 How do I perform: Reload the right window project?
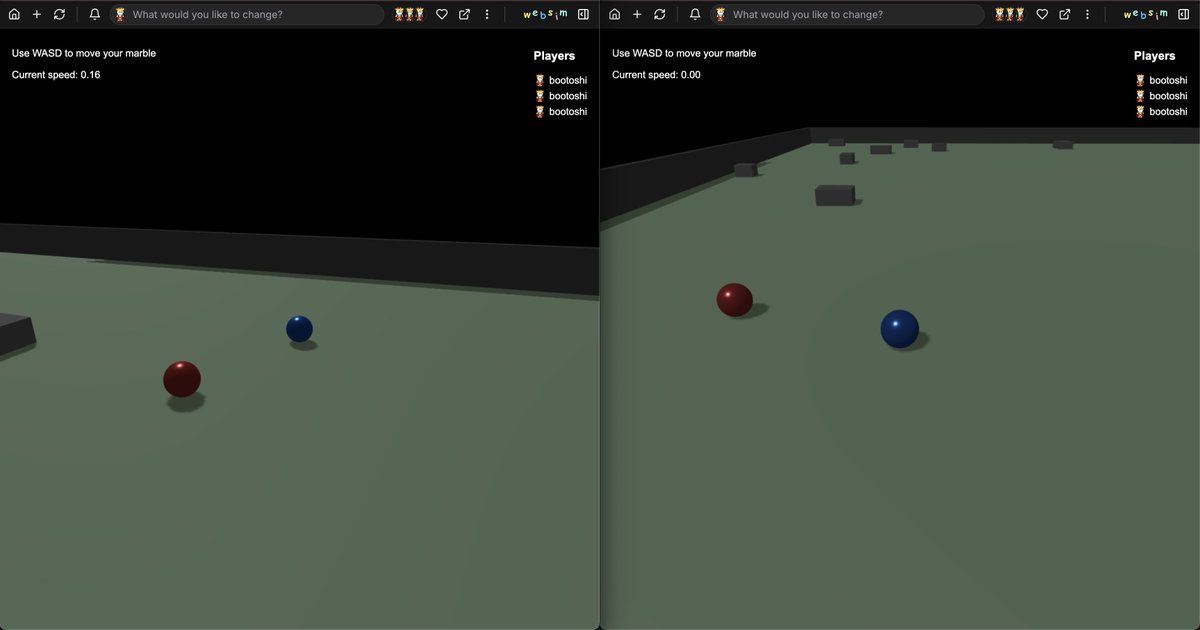pyautogui.click(x=660, y=15)
